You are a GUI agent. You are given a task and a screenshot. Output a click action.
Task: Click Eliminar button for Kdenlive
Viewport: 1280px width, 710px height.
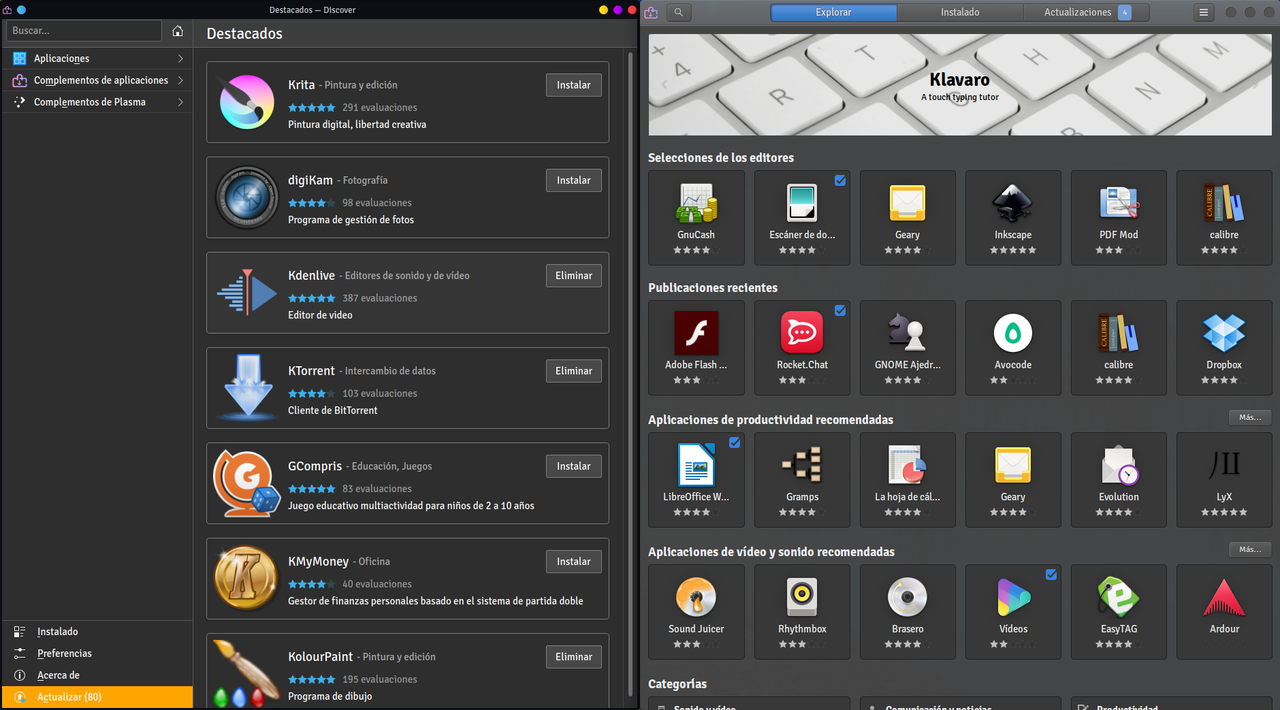[574, 275]
